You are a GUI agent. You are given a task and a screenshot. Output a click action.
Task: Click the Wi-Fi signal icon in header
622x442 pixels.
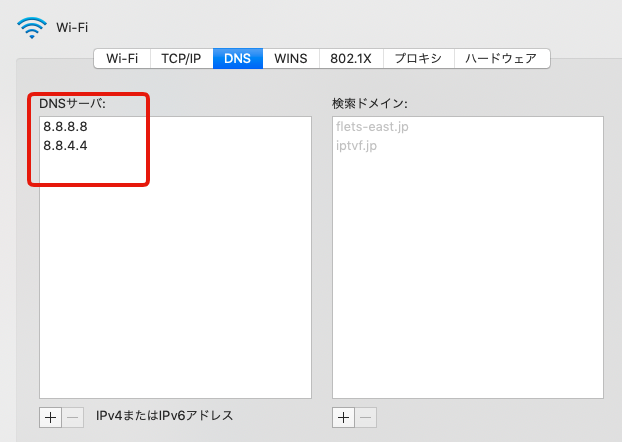click(32, 27)
